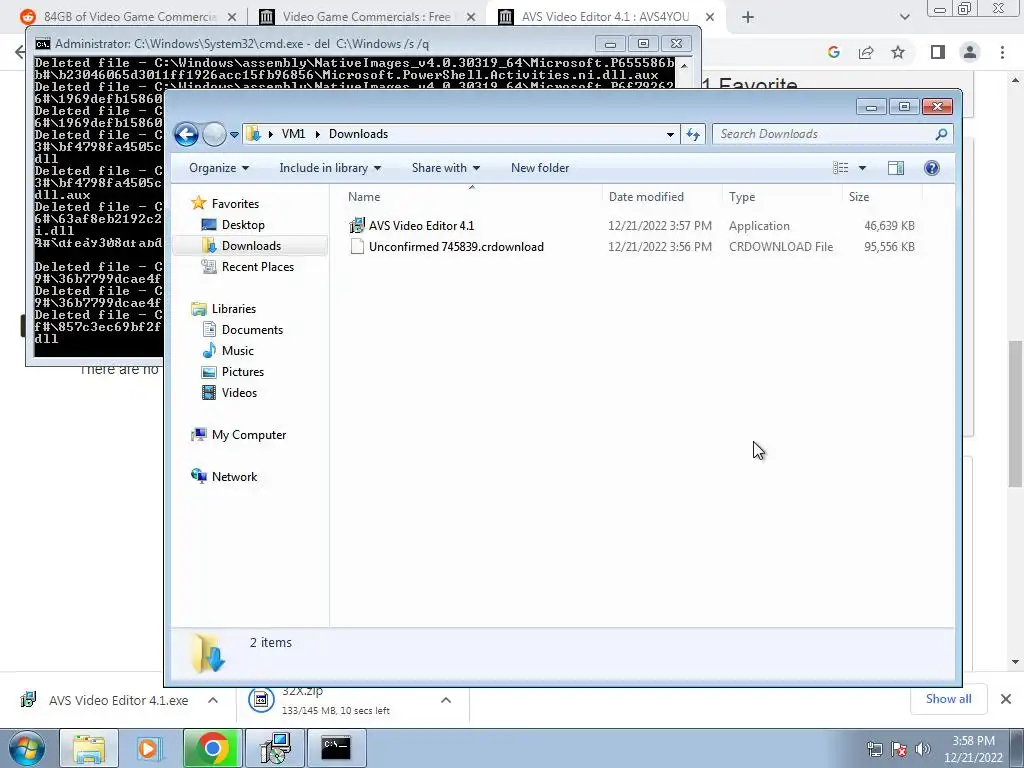Open Chrome three-dot menu

click(1002, 52)
